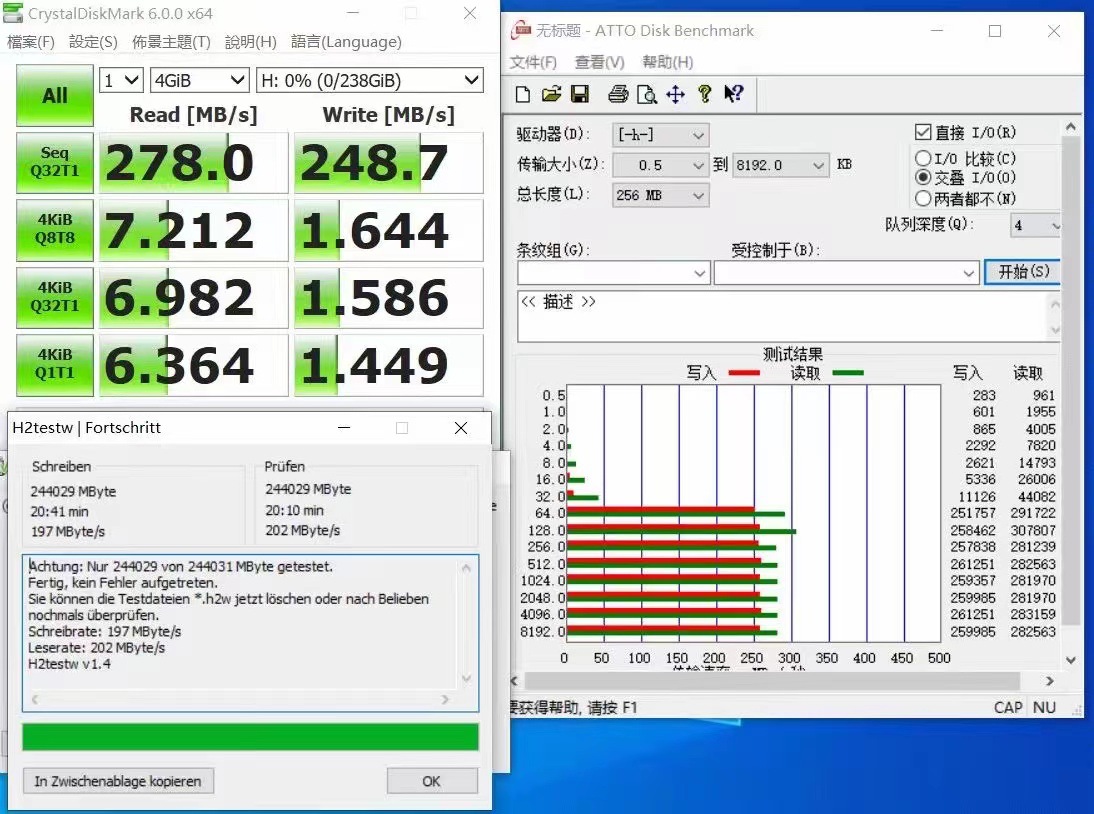
Task: Select the 两者都不(N) radio button
Action: click(x=923, y=198)
